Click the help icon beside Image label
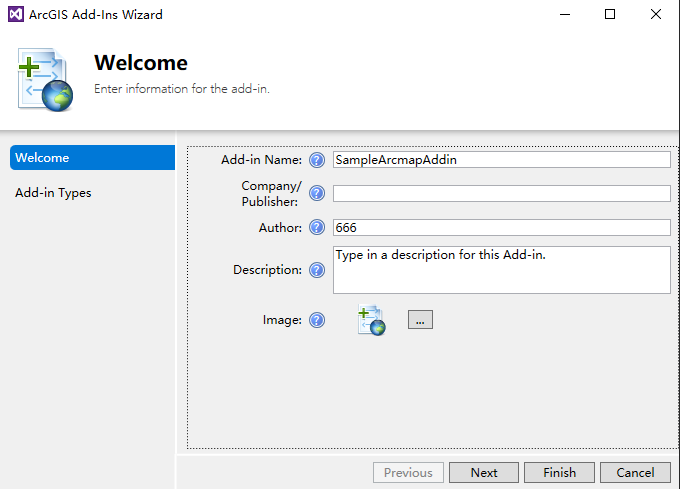The width and height of the screenshot is (680, 489). (317, 320)
